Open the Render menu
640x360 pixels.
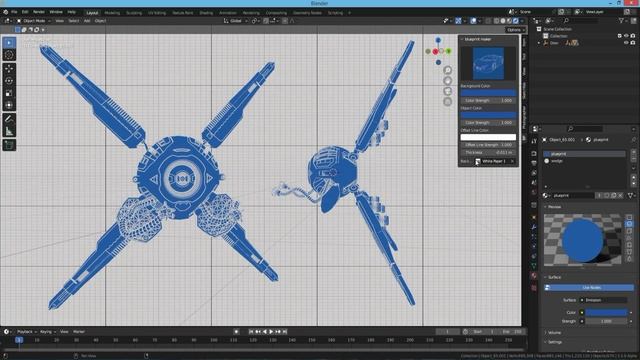click(x=39, y=12)
